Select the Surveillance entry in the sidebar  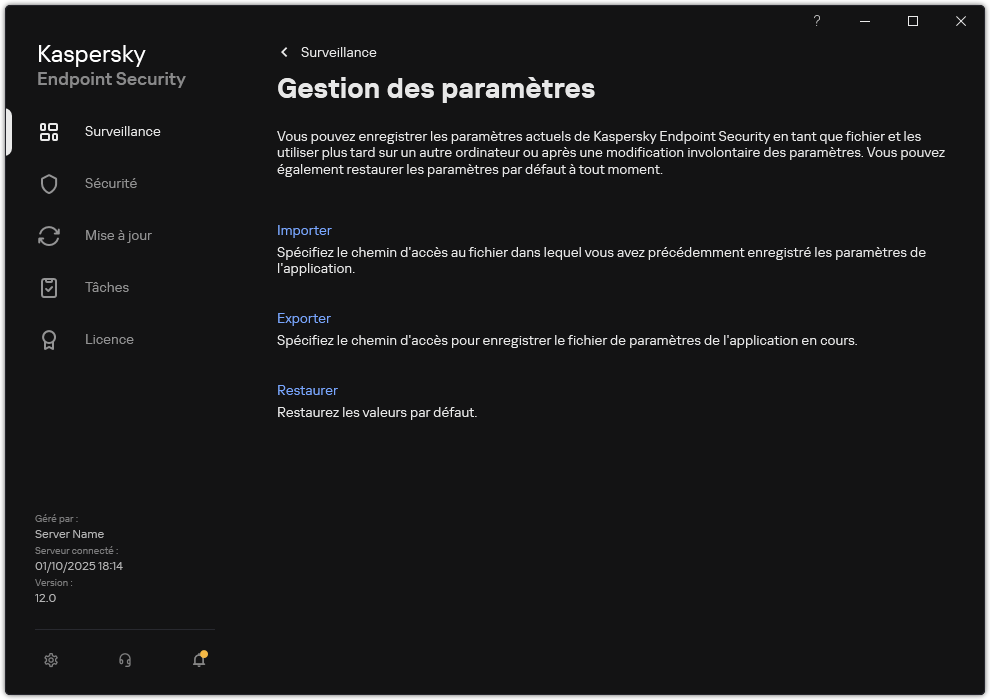point(122,131)
